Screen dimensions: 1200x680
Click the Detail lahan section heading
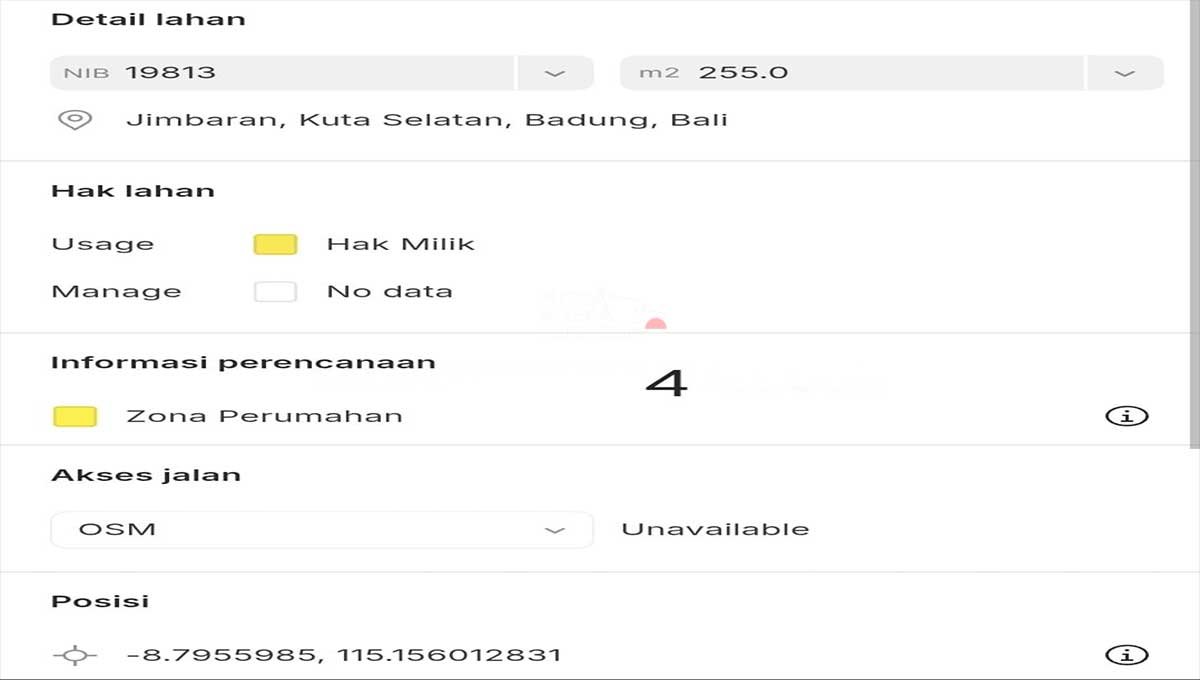[x=148, y=19]
